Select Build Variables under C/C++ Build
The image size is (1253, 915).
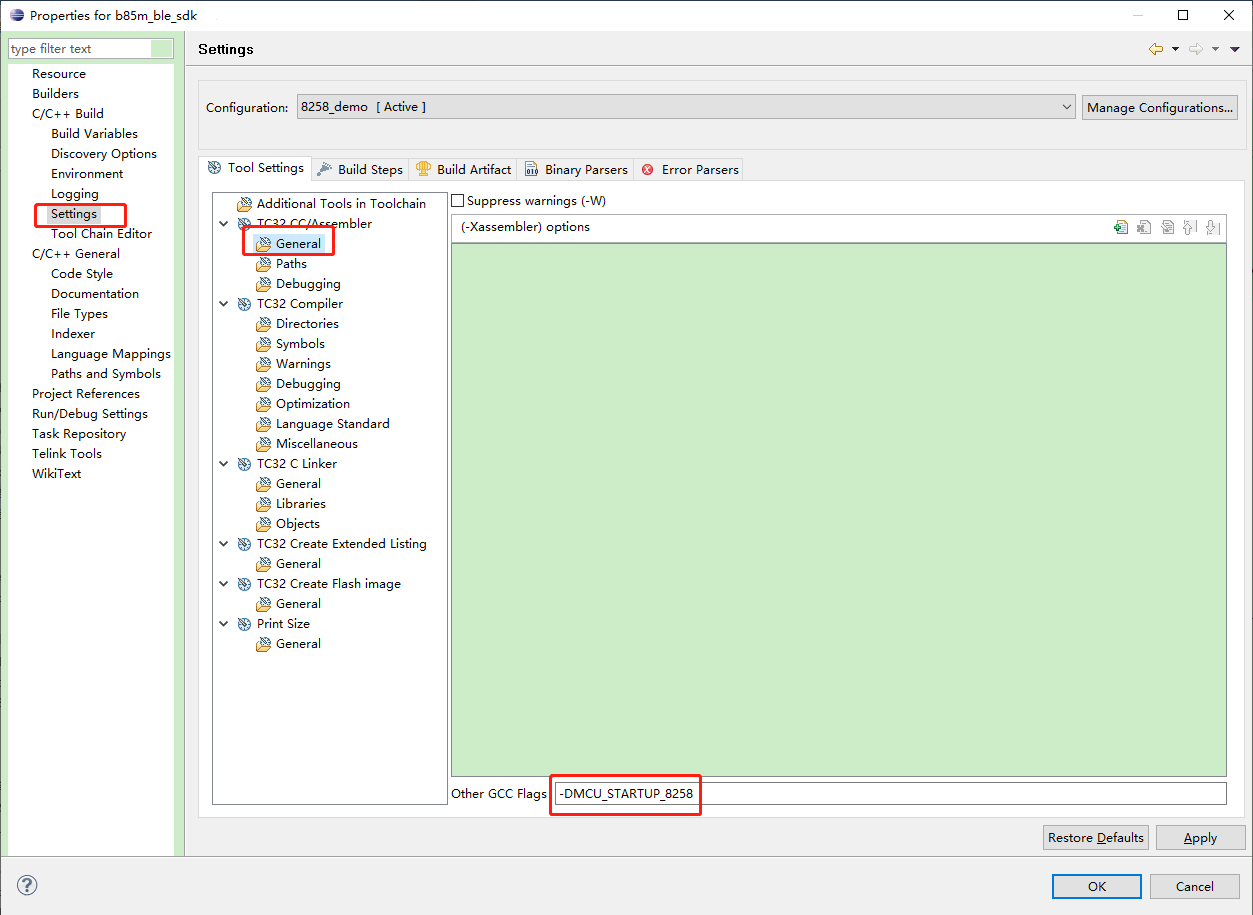(x=95, y=133)
